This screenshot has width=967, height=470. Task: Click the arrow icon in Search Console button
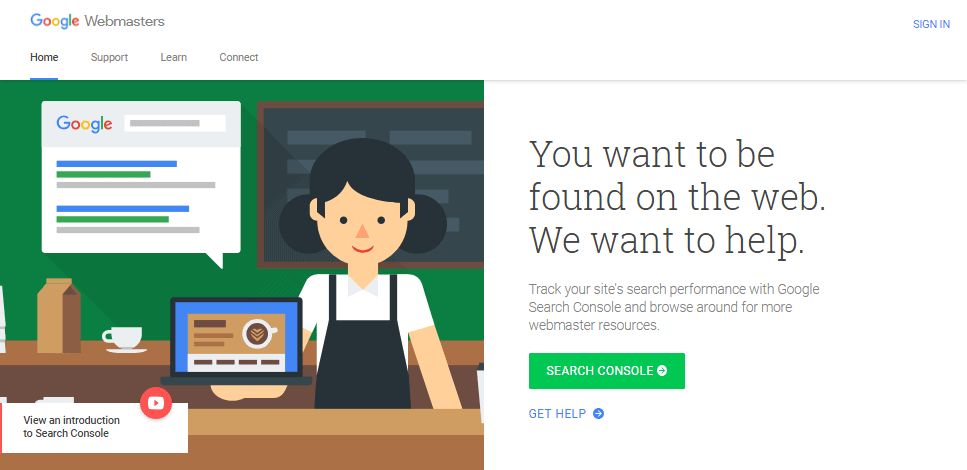(x=662, y=371)
